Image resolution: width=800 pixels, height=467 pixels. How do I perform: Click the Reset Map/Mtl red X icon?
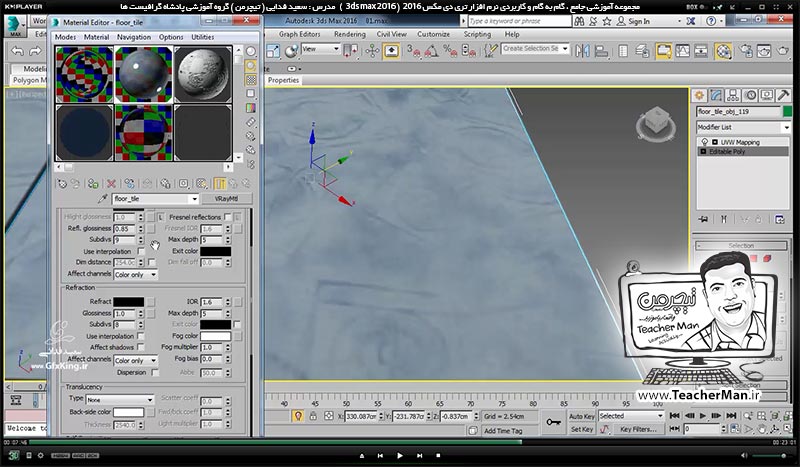pos(111,183)
